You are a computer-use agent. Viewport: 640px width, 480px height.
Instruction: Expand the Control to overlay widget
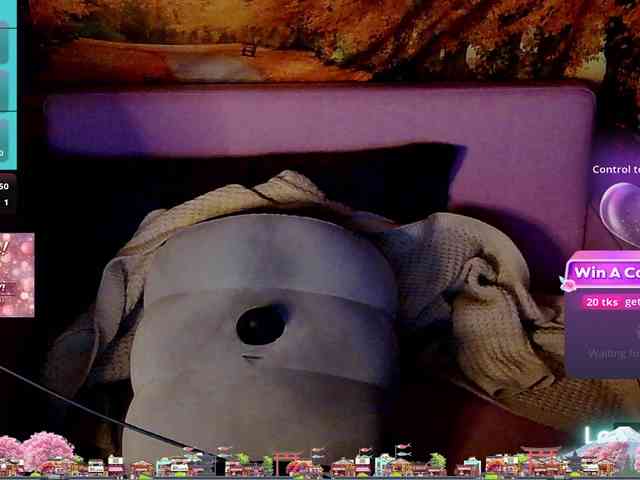615,169
